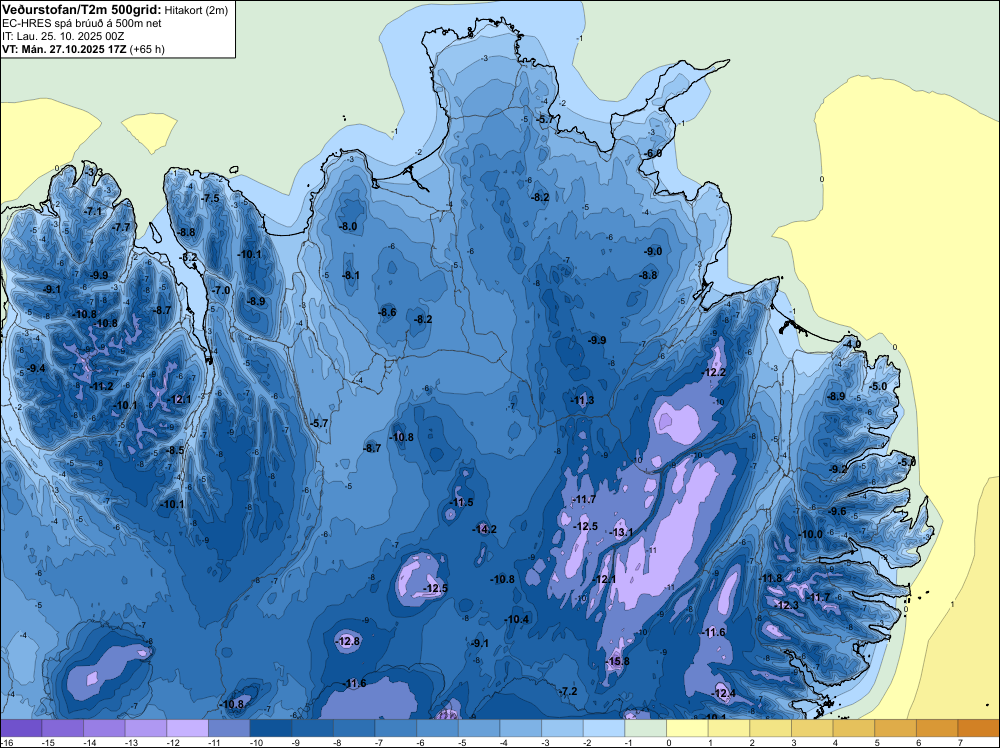Click the '-11.8' temperature value

770,578
